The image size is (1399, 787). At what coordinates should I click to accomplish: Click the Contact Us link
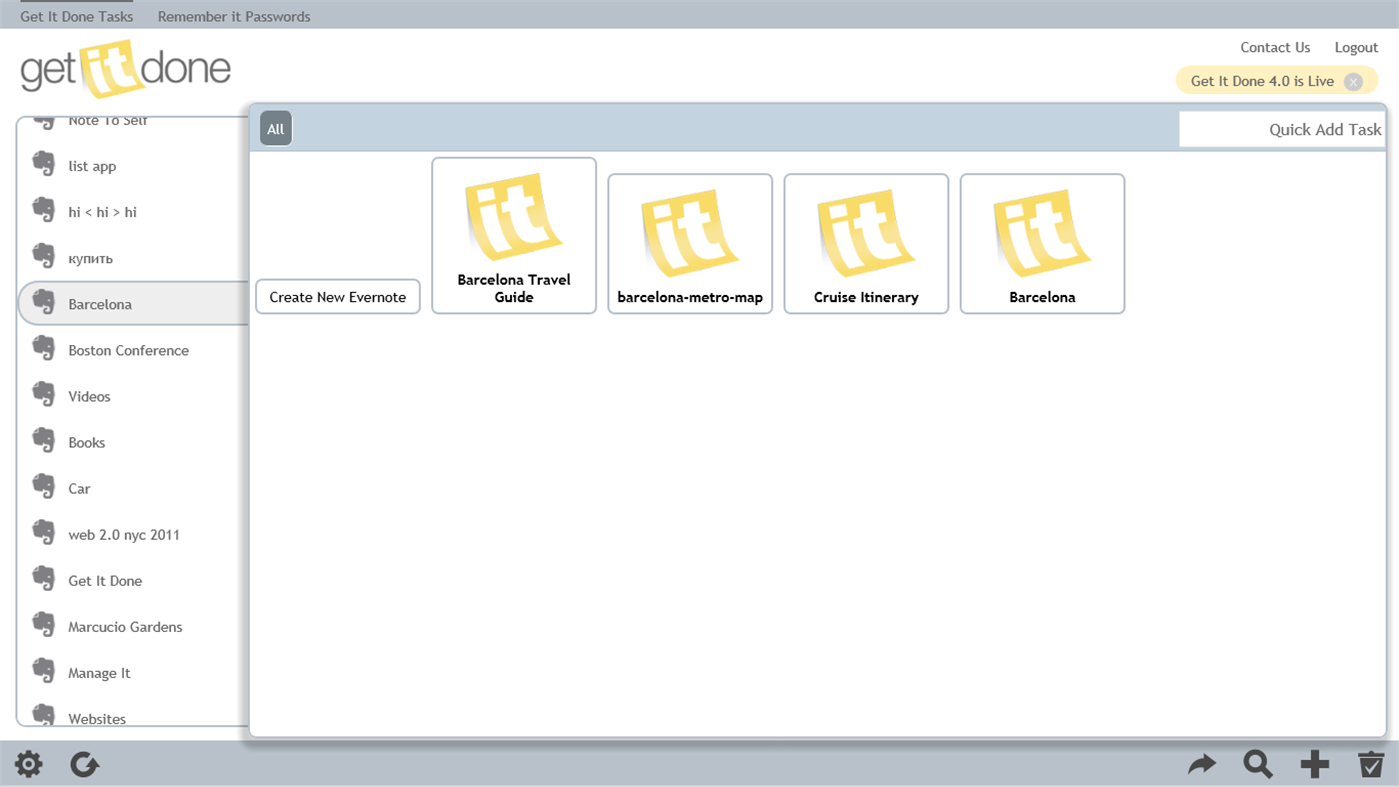1275,47
